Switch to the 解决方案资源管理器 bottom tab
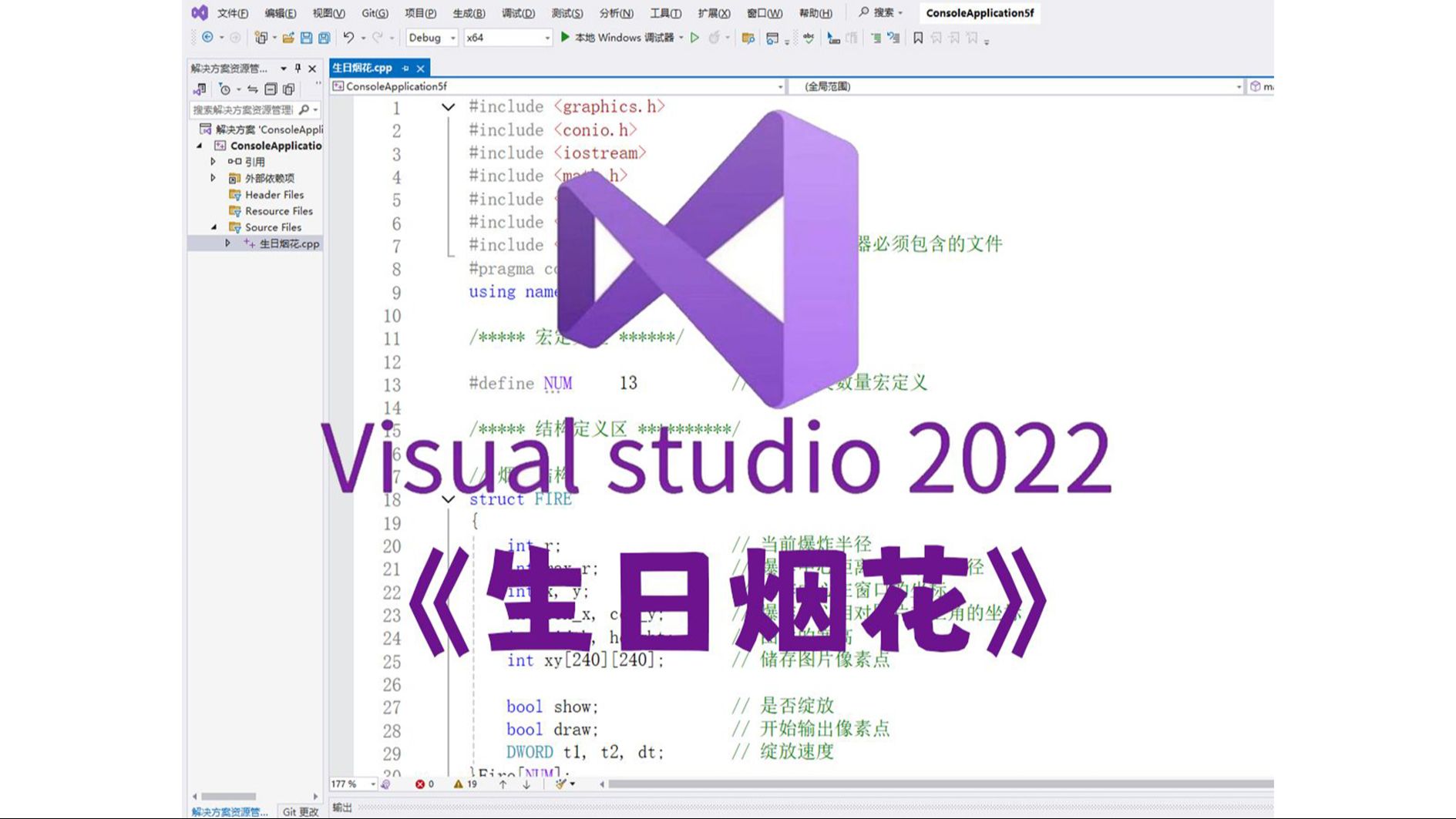This screenshot has width=1456, height=819. (230, 811)
